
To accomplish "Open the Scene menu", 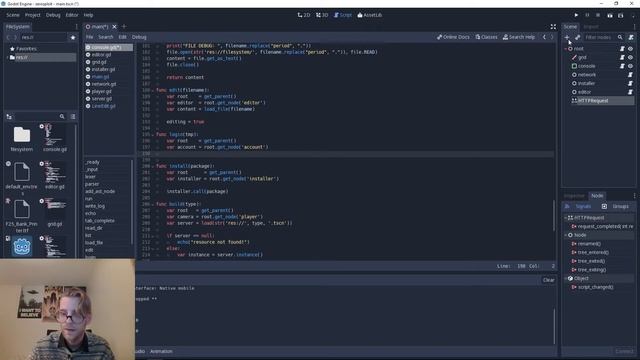I will (13, 15).
